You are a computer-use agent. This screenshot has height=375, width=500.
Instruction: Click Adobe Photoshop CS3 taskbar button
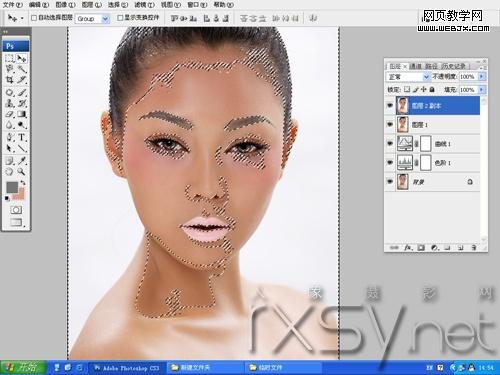[127, 368]
